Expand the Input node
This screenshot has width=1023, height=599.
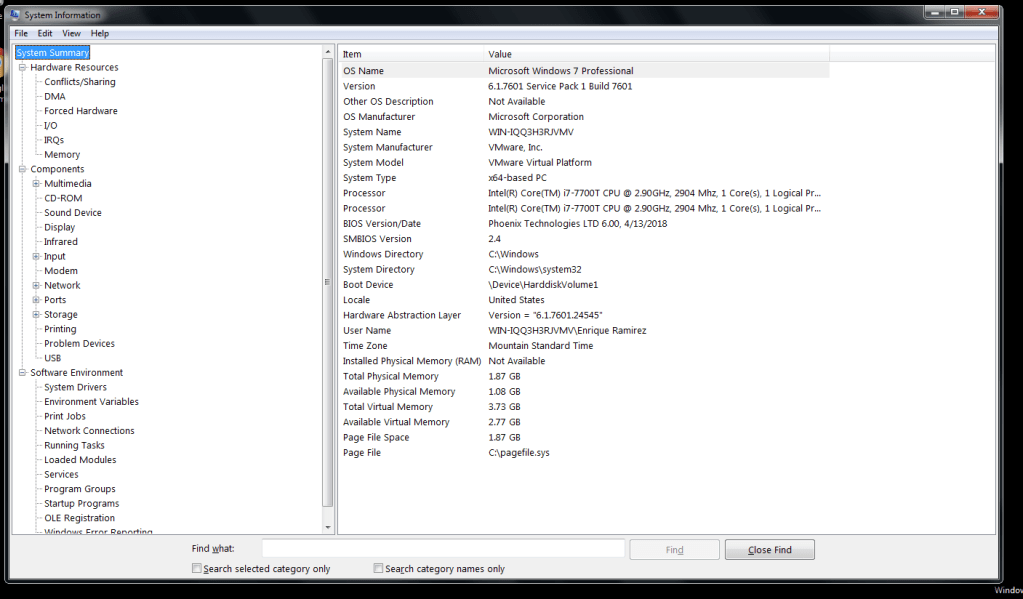37,256
